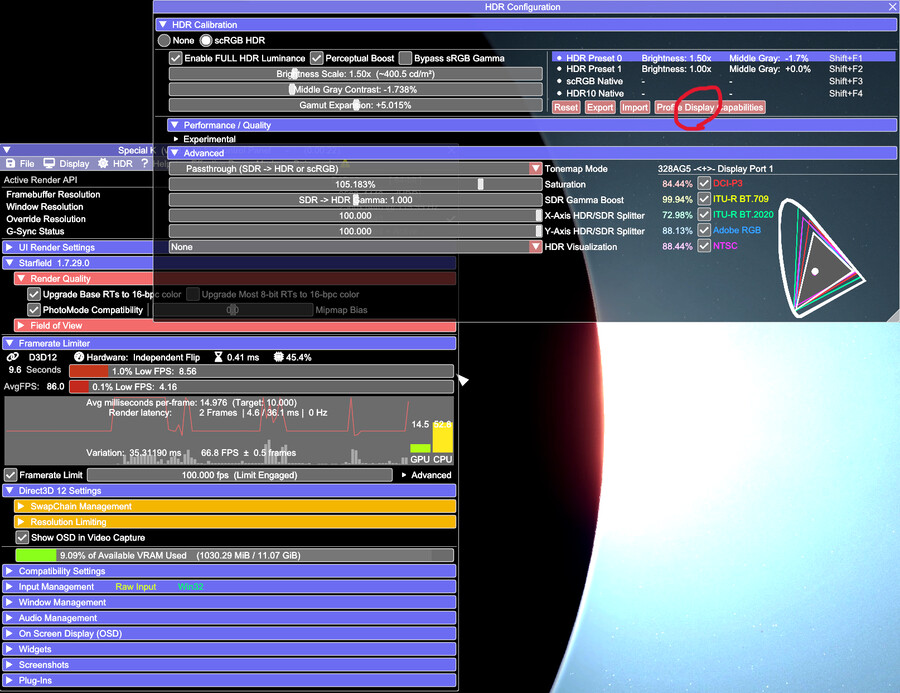Toggle Show OSD in Video Capture
The image size is (900, 693).
(x=22, y=538)
